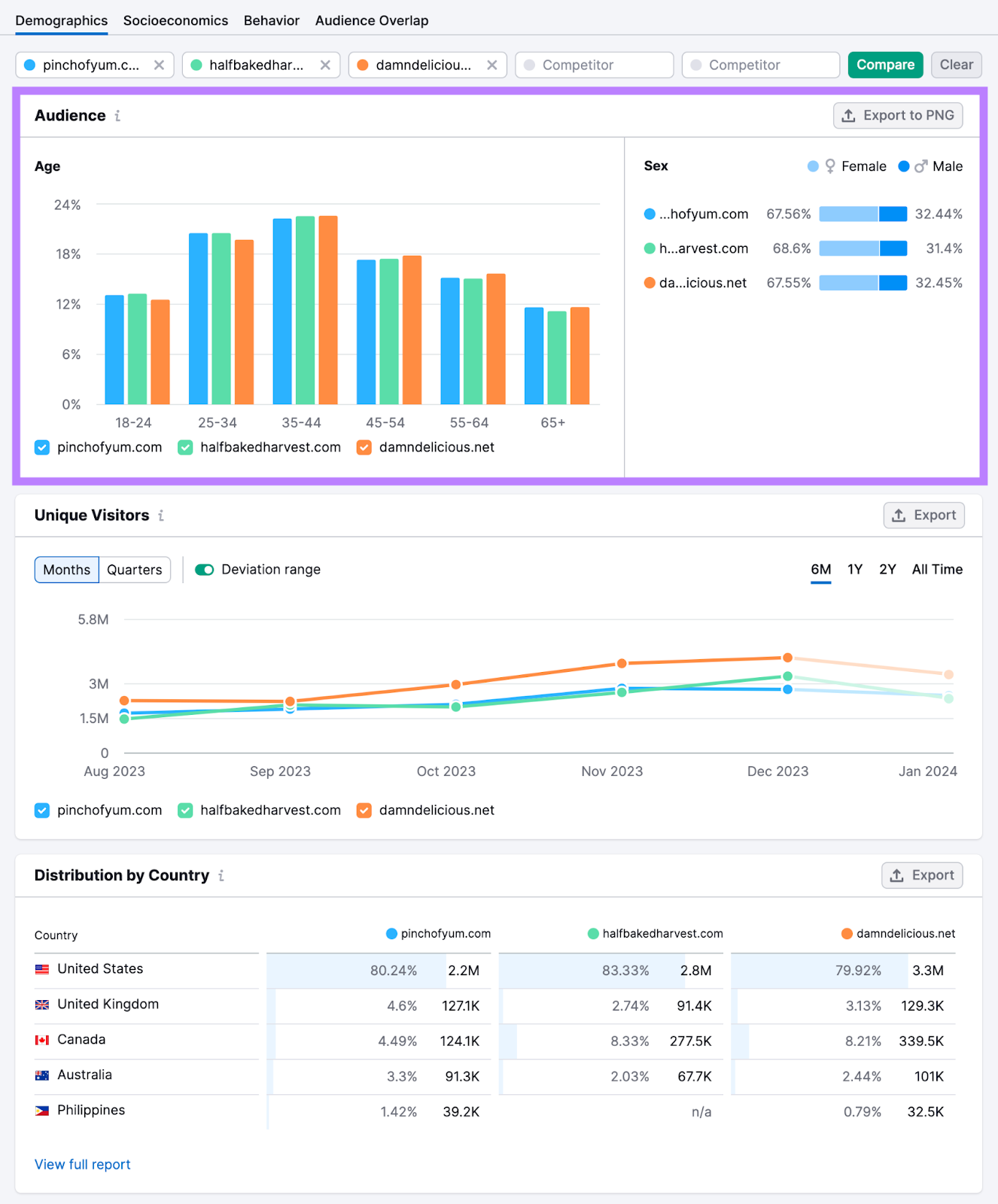The image size is (998, 1204).
Task: Open info icon for Distribution by Country
Action: pyautogui.click(x=221, y=876)
